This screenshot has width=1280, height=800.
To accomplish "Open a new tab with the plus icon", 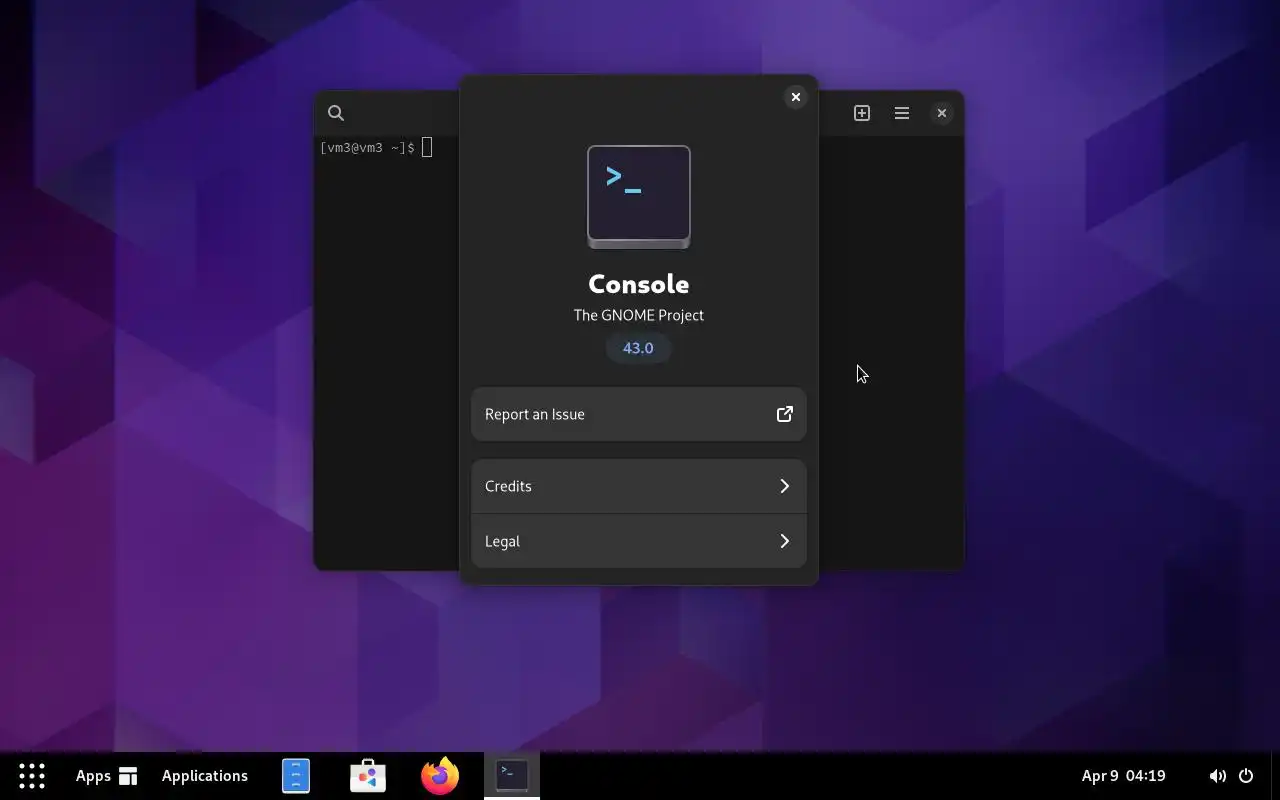I will pyautogui.click(x=862, y=113).
